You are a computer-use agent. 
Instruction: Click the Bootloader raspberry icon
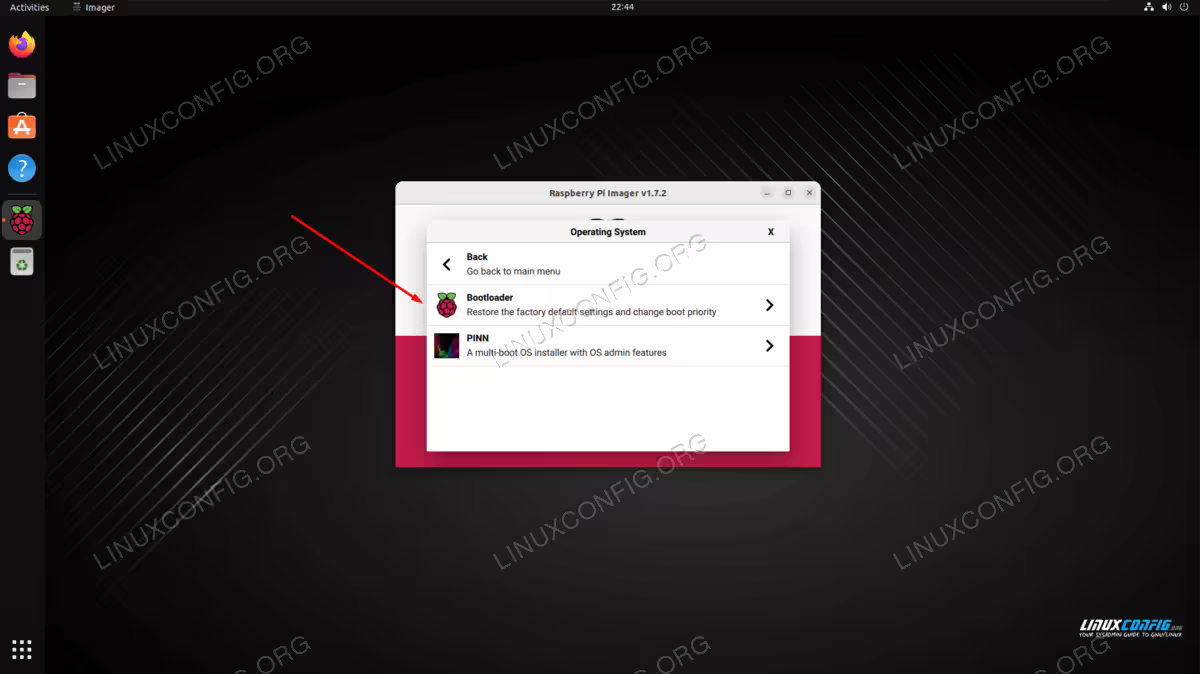(x=447, y=305)
